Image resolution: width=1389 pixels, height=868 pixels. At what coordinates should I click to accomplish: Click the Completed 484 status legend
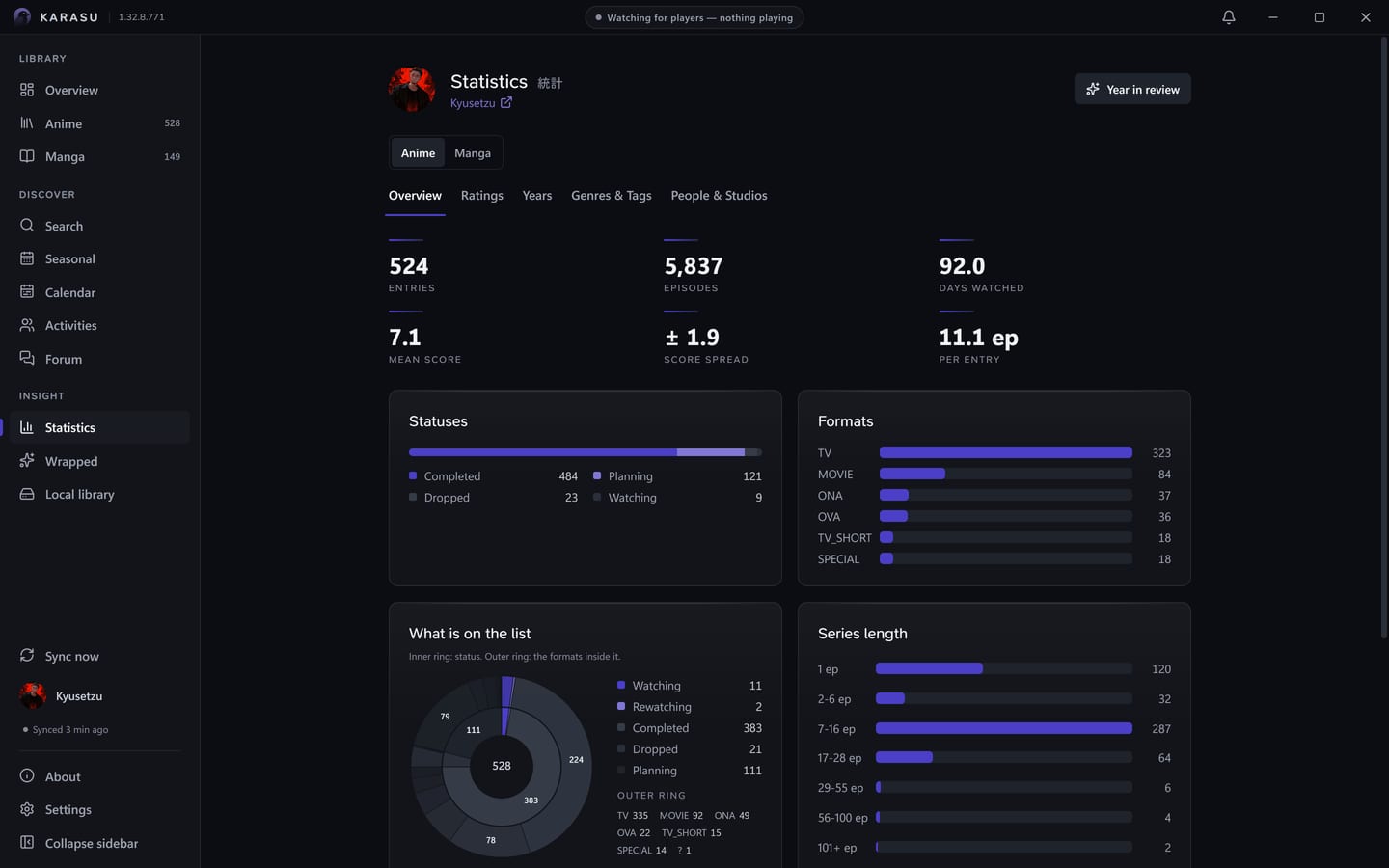[493, 476]
